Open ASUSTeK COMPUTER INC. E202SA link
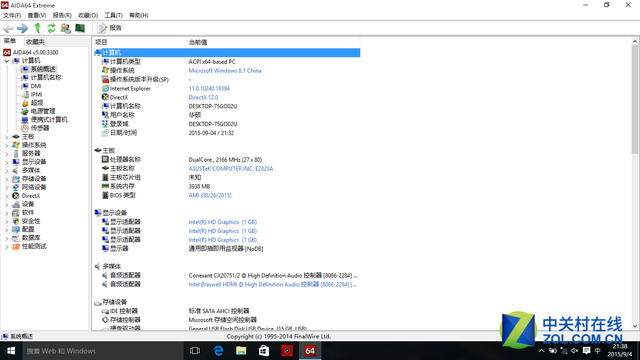 pyautogui.click(x=231, y=169)
